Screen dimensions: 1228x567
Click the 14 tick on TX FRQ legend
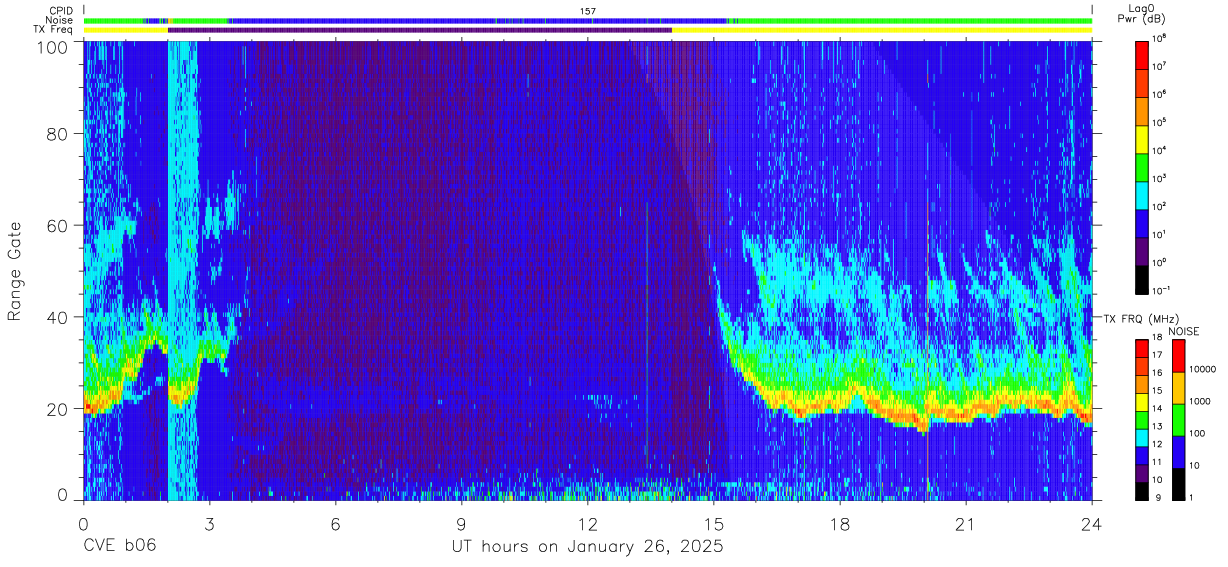tap(1157, 410)
